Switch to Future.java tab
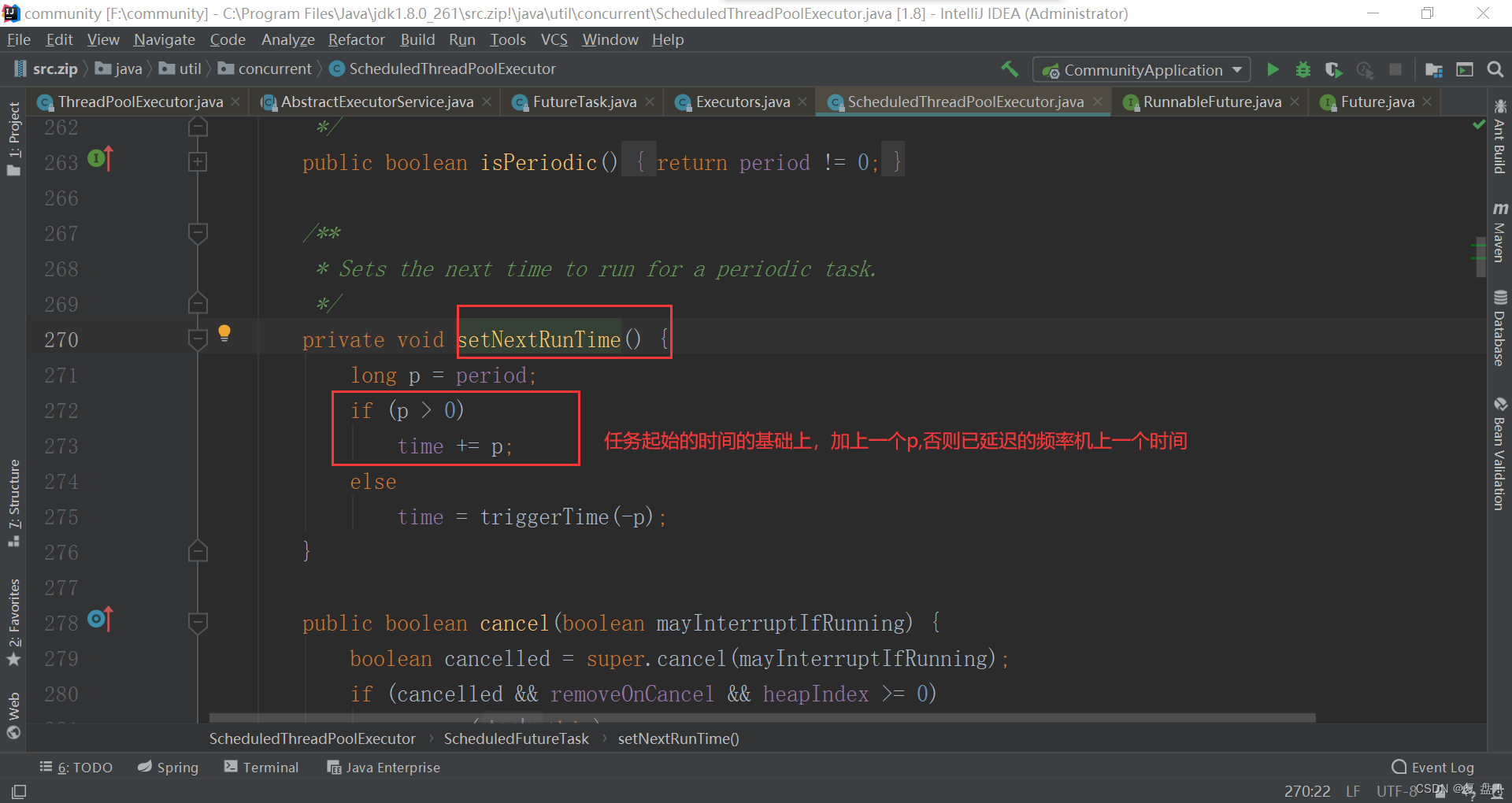Viewport: 1512px width, 803px height. (1378, 102)
